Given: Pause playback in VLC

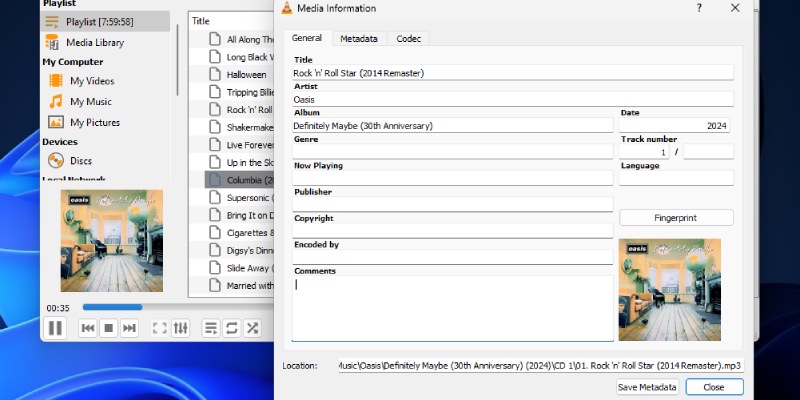Looking at the screenshot, I should pyautogui.click(x=55, y=328).
